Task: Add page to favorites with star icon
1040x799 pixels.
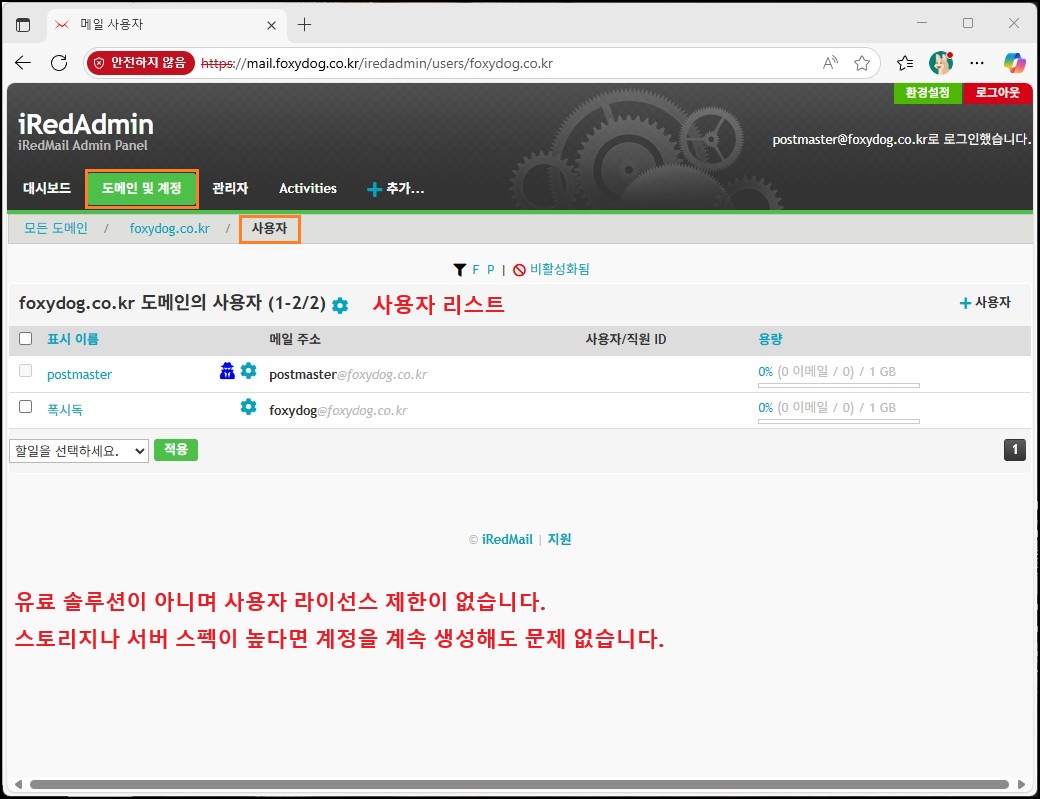Action: pos(862,63)
